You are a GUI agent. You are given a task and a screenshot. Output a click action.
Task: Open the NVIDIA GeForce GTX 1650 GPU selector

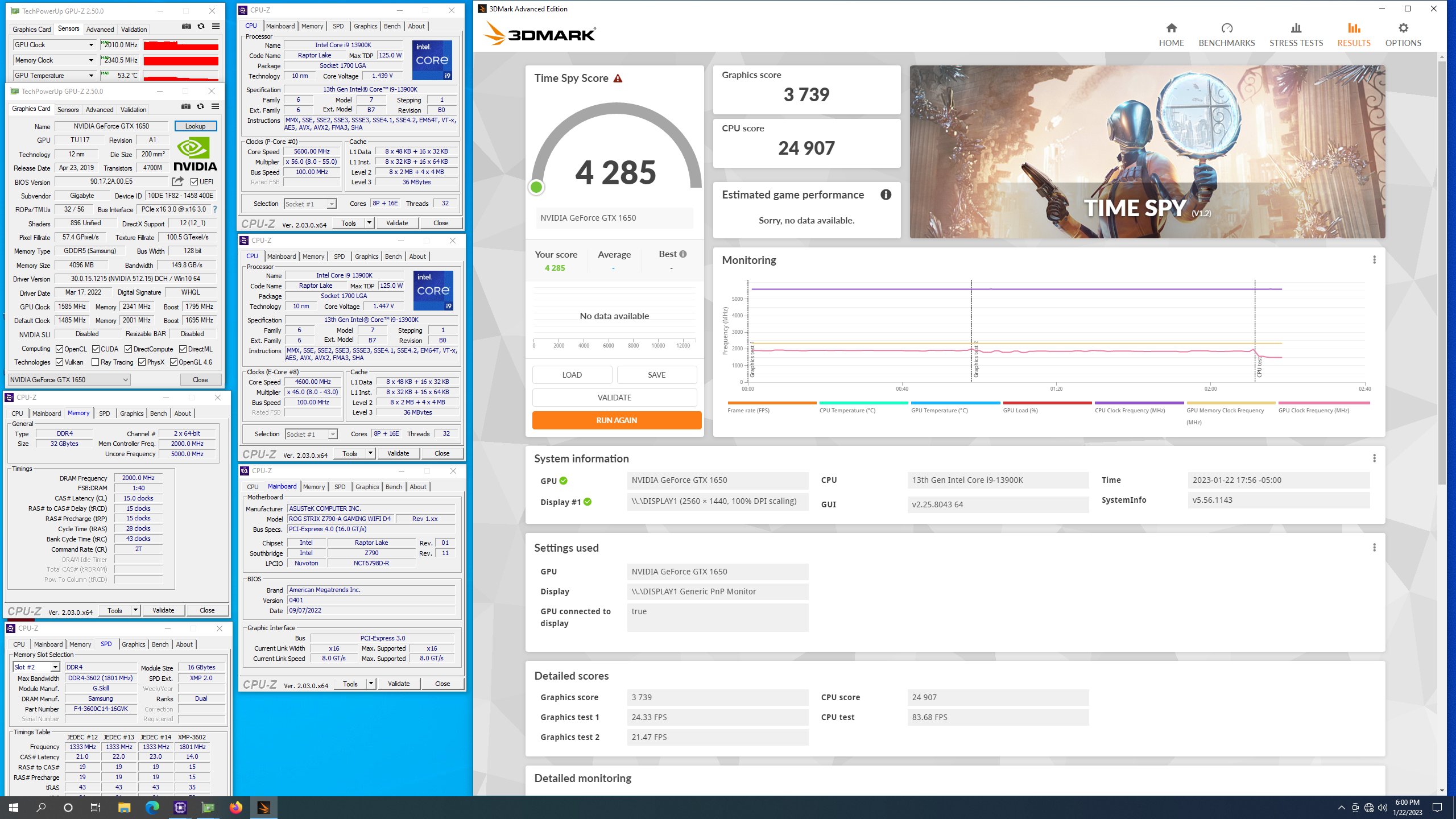[69, 379]
